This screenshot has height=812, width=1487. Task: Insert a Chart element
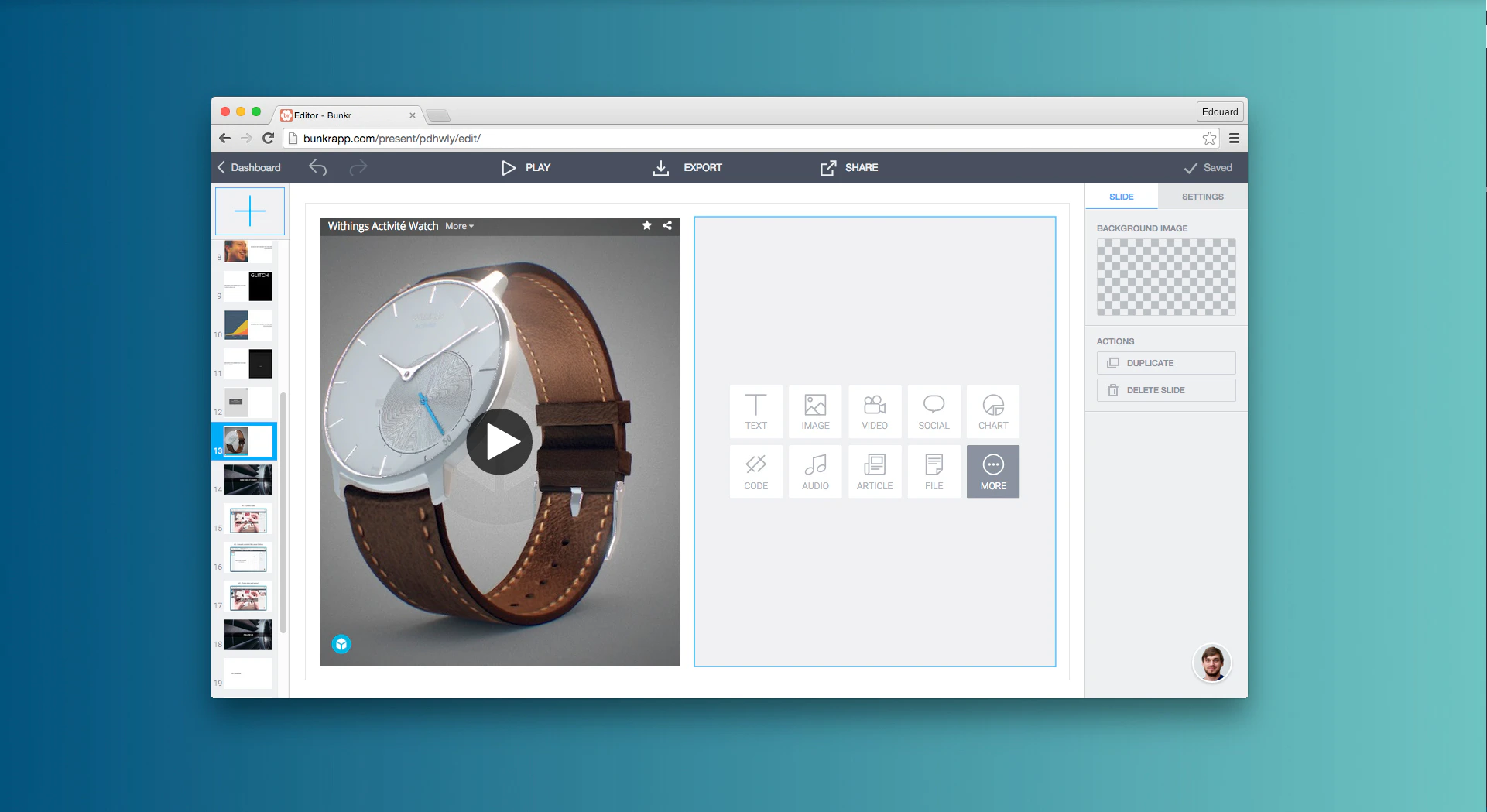(x=993, y=412)
